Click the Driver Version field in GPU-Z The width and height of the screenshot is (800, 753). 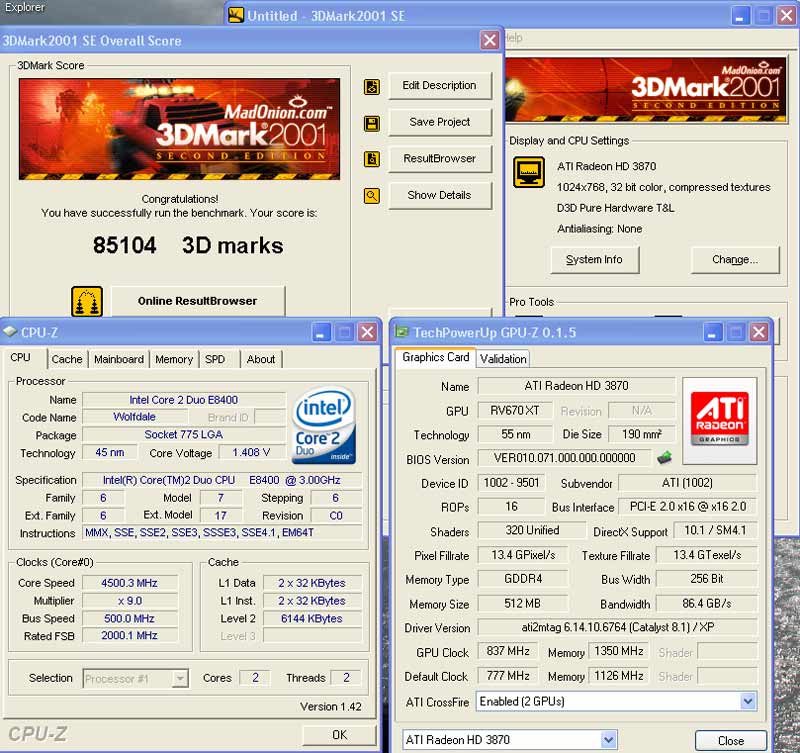[x=617, y=628]
